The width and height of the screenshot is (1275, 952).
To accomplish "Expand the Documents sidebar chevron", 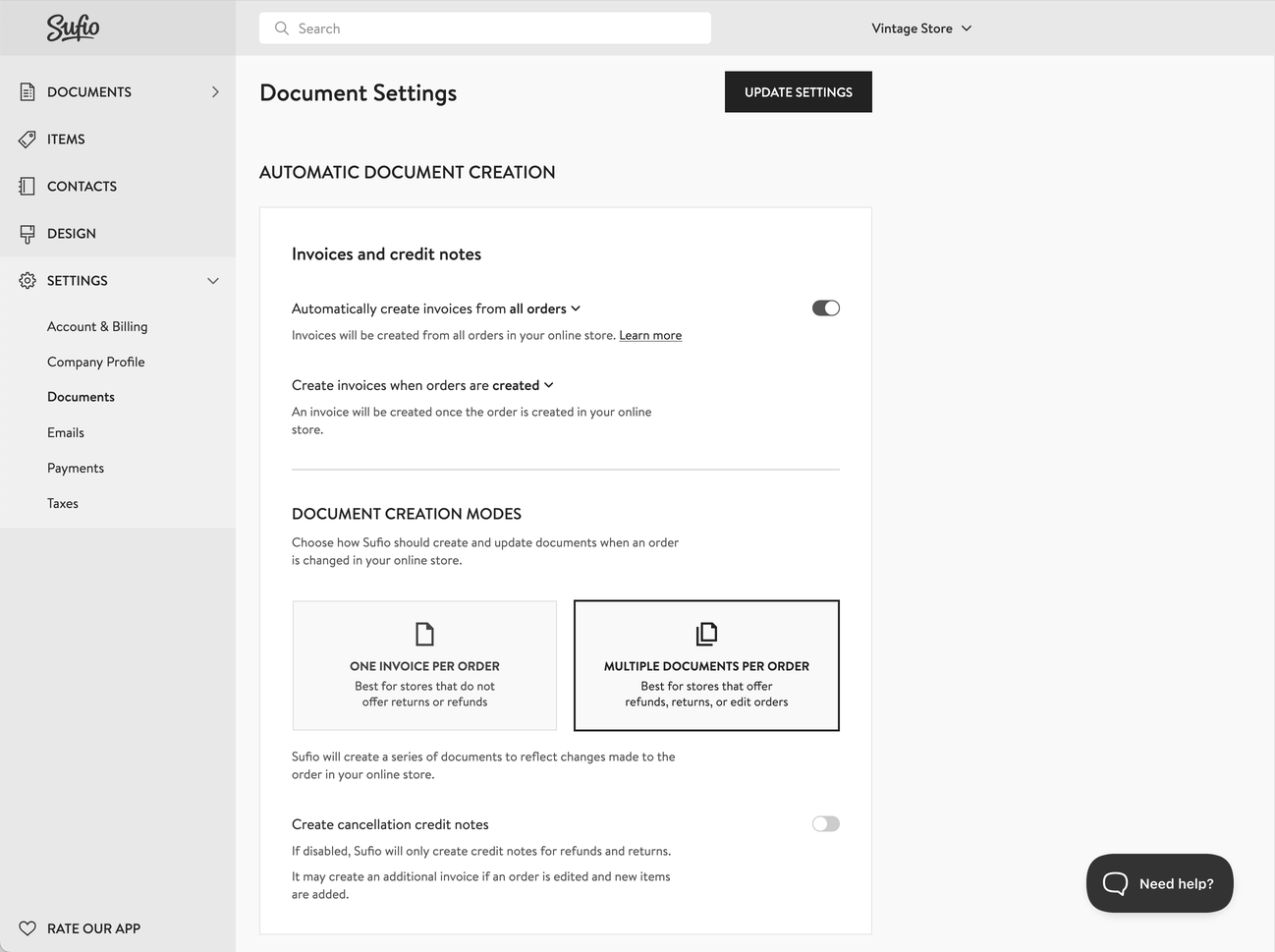I will [x=215, y=91].
